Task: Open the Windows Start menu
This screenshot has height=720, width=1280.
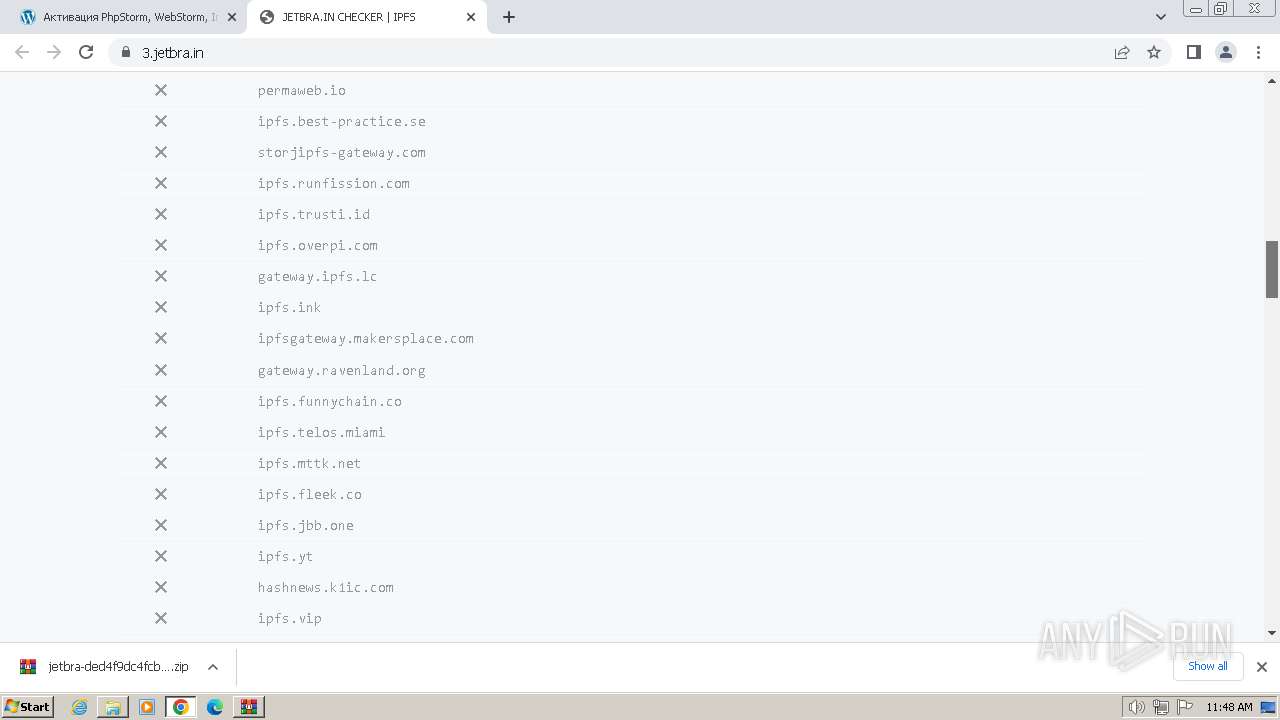Action: tap(28, 707)
